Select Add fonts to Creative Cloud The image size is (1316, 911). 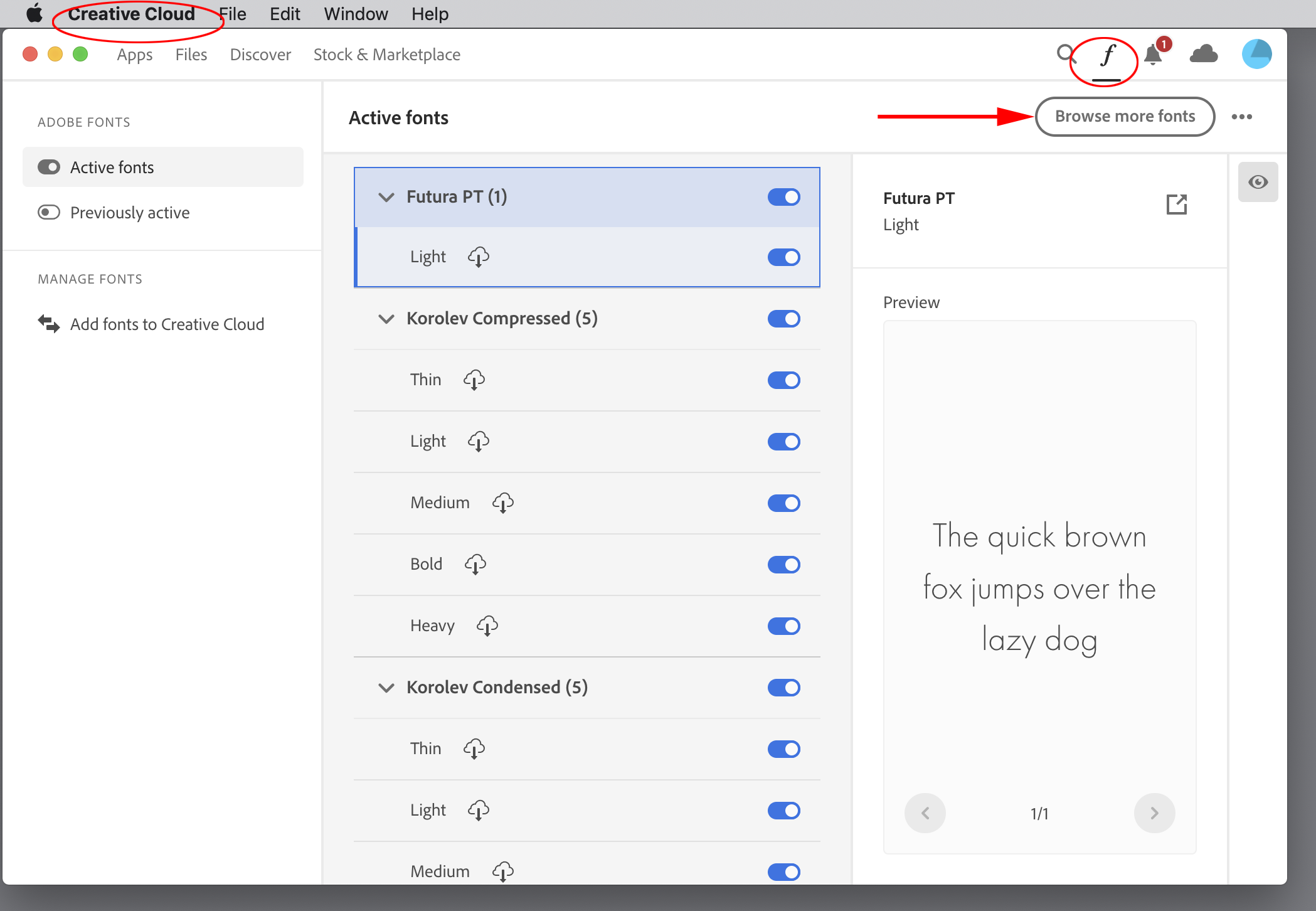[x=166, y=324]
